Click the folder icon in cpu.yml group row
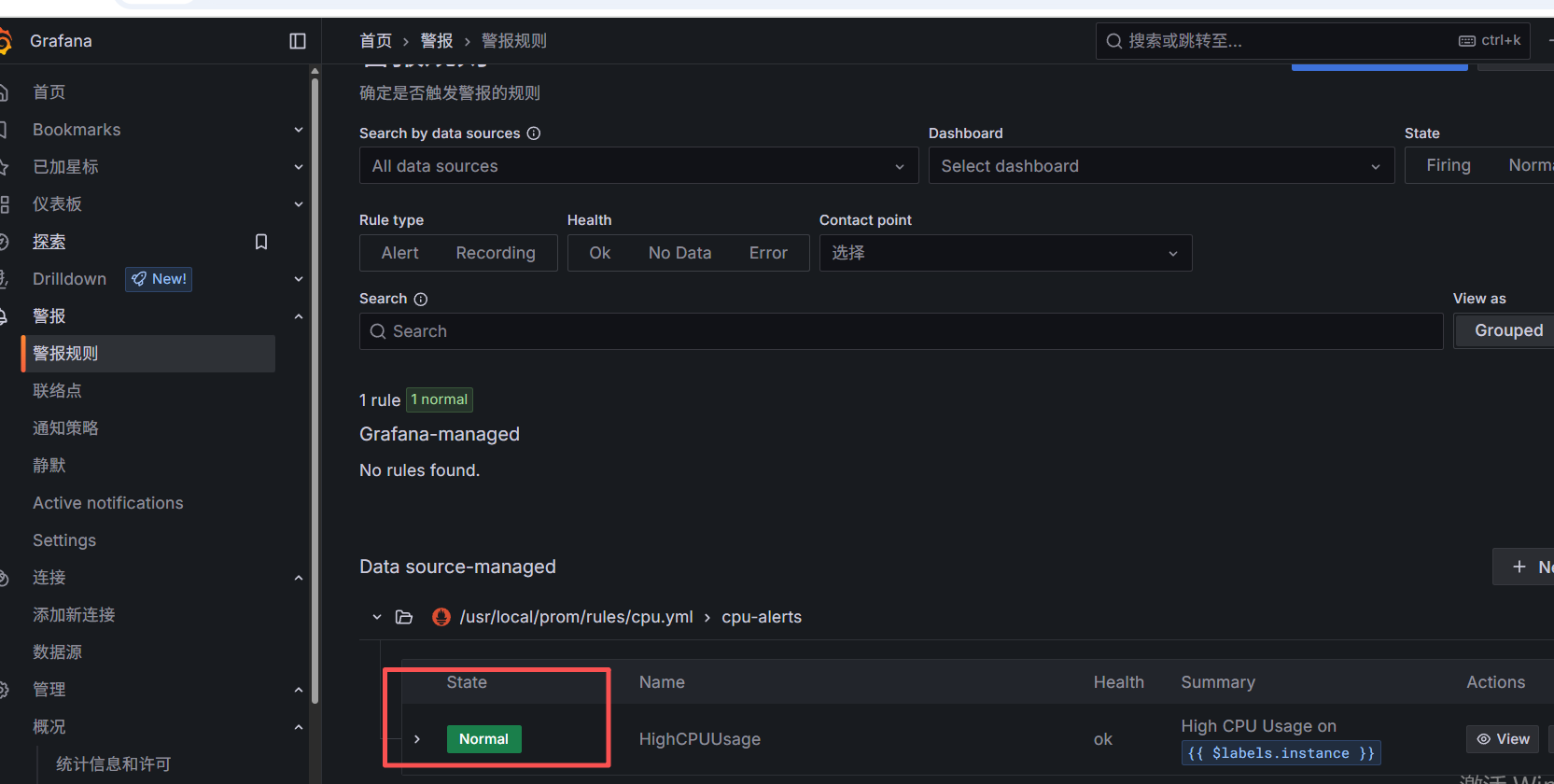Screen dimensions: 1554x784 404,617
